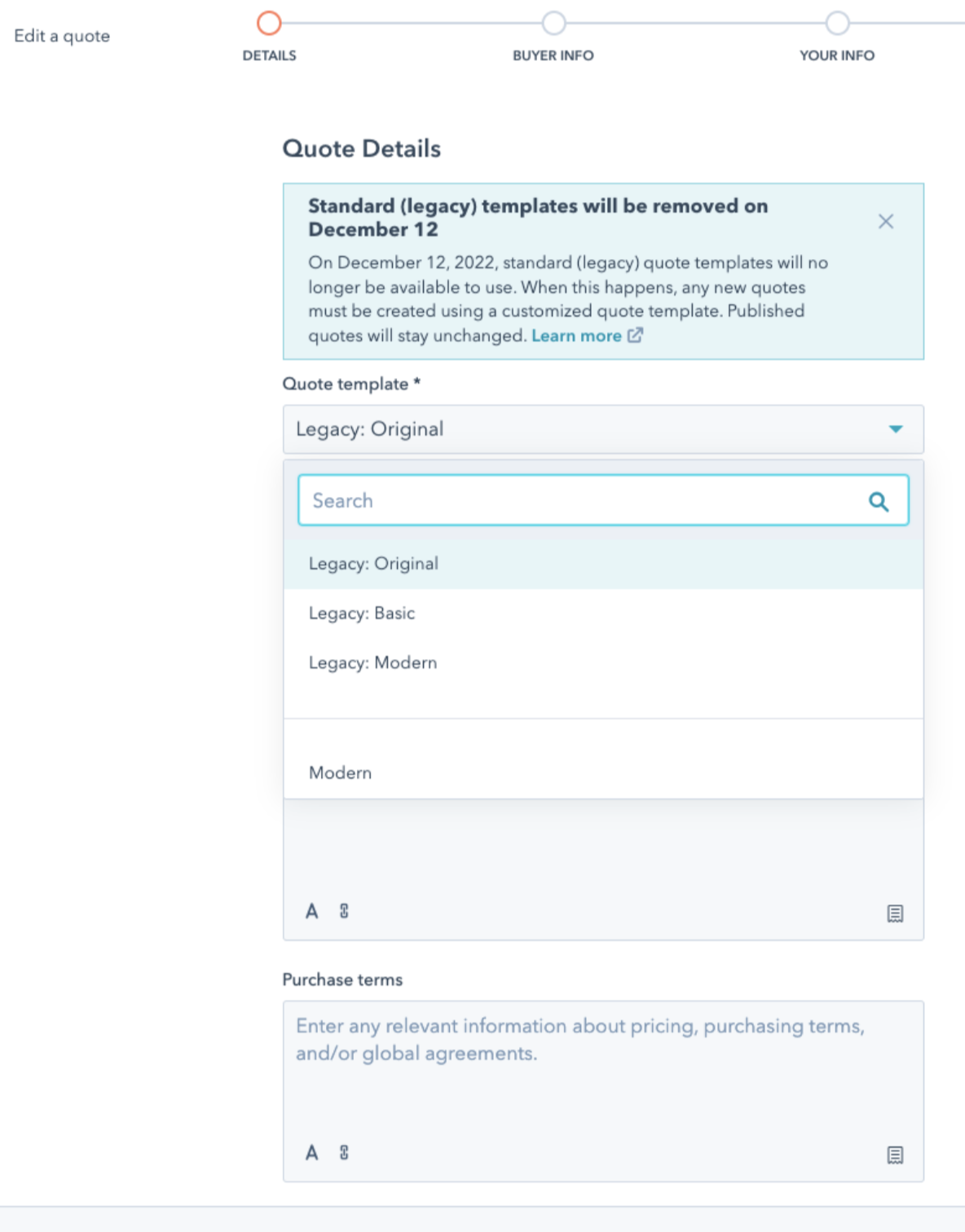Open the Learn more link
Viewport: 965px width, 1232px height.
pos(575,336)
